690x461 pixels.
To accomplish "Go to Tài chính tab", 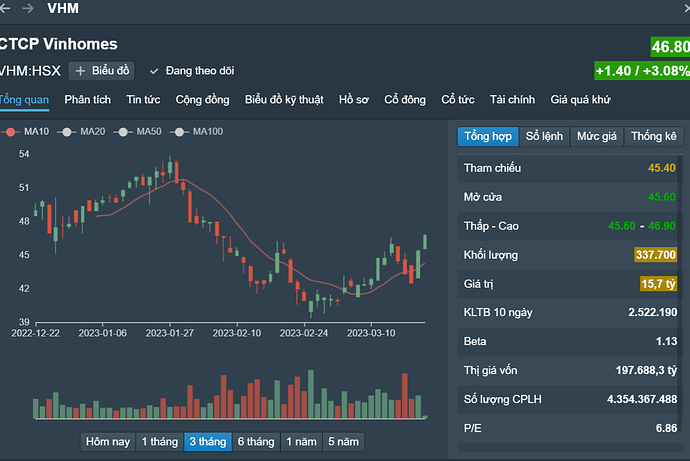I will pos(513,99).
